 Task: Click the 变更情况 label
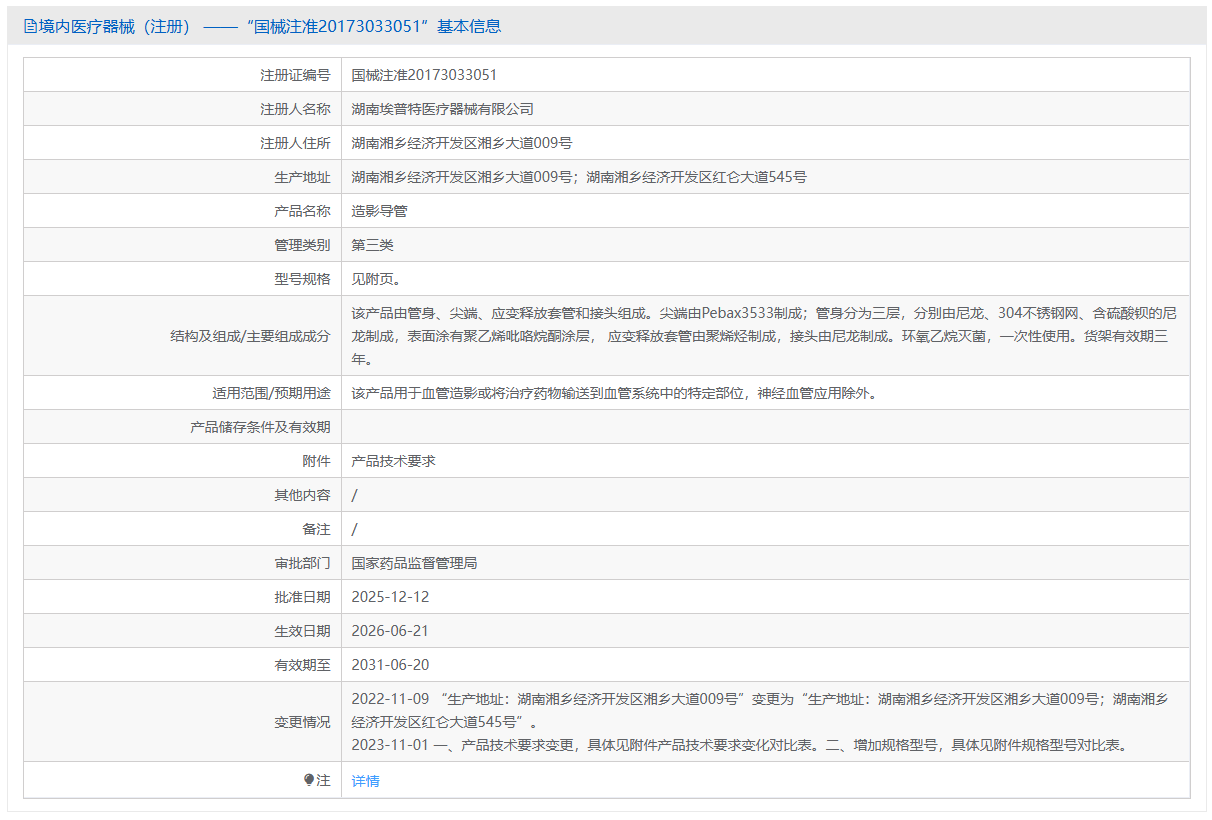[x=302, y=722]
